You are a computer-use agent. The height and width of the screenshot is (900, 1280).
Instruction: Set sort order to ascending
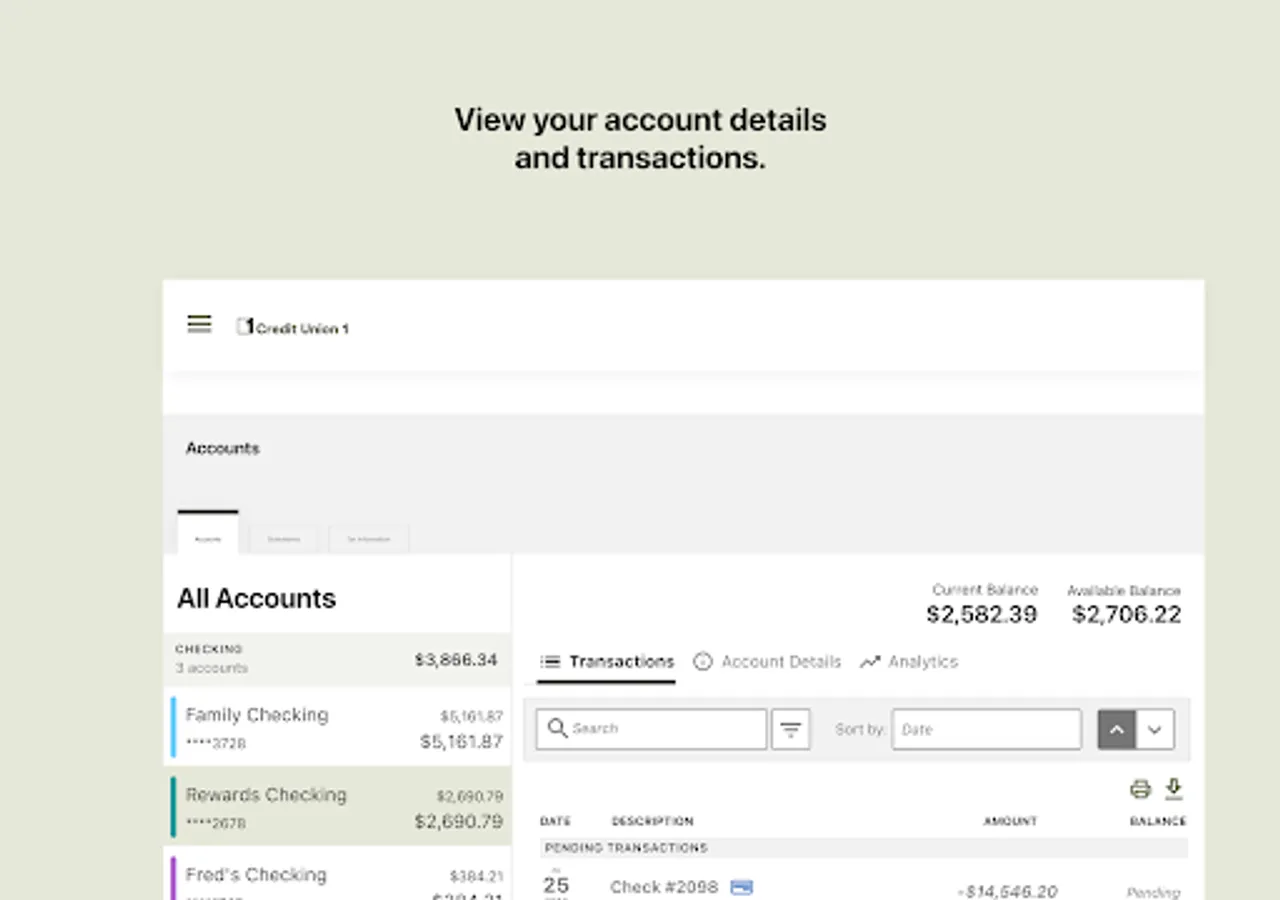(x=1117, y=729)
